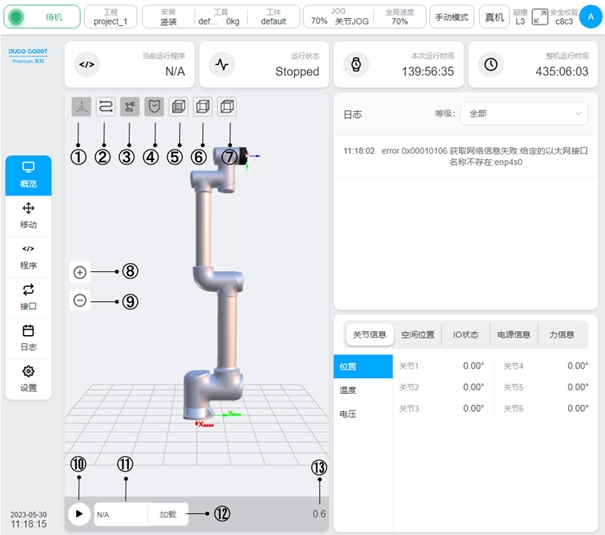605x535 pixels.
Task: Open the 日志 log page in sidebar
Action: [x=28, y=337]
